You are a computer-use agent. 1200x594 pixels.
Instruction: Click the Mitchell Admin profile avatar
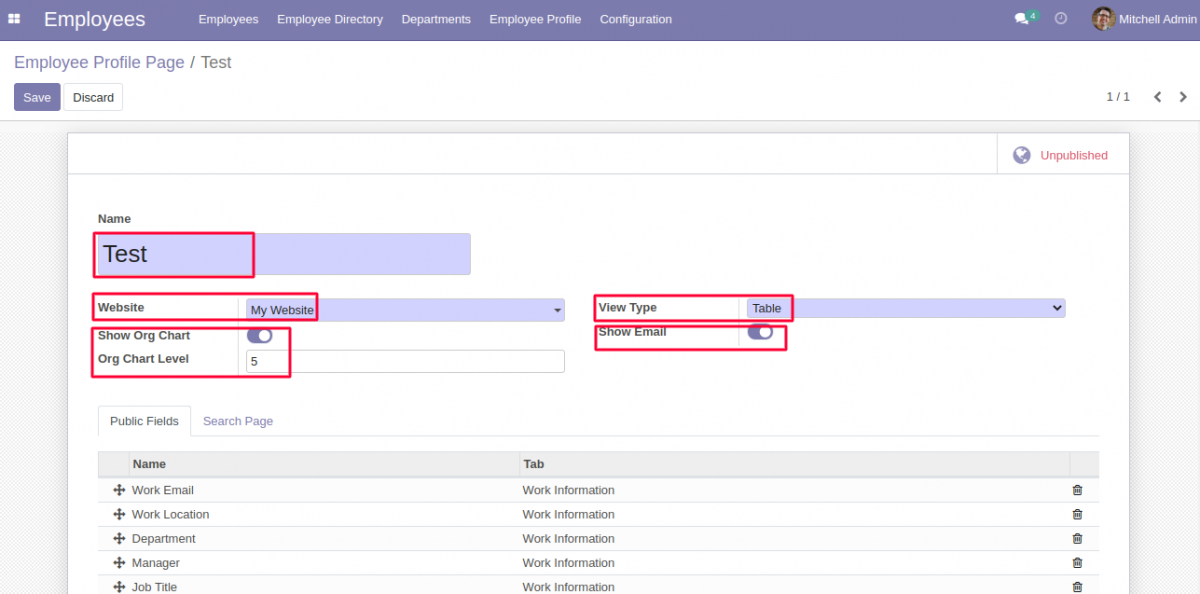point(1102,18)
